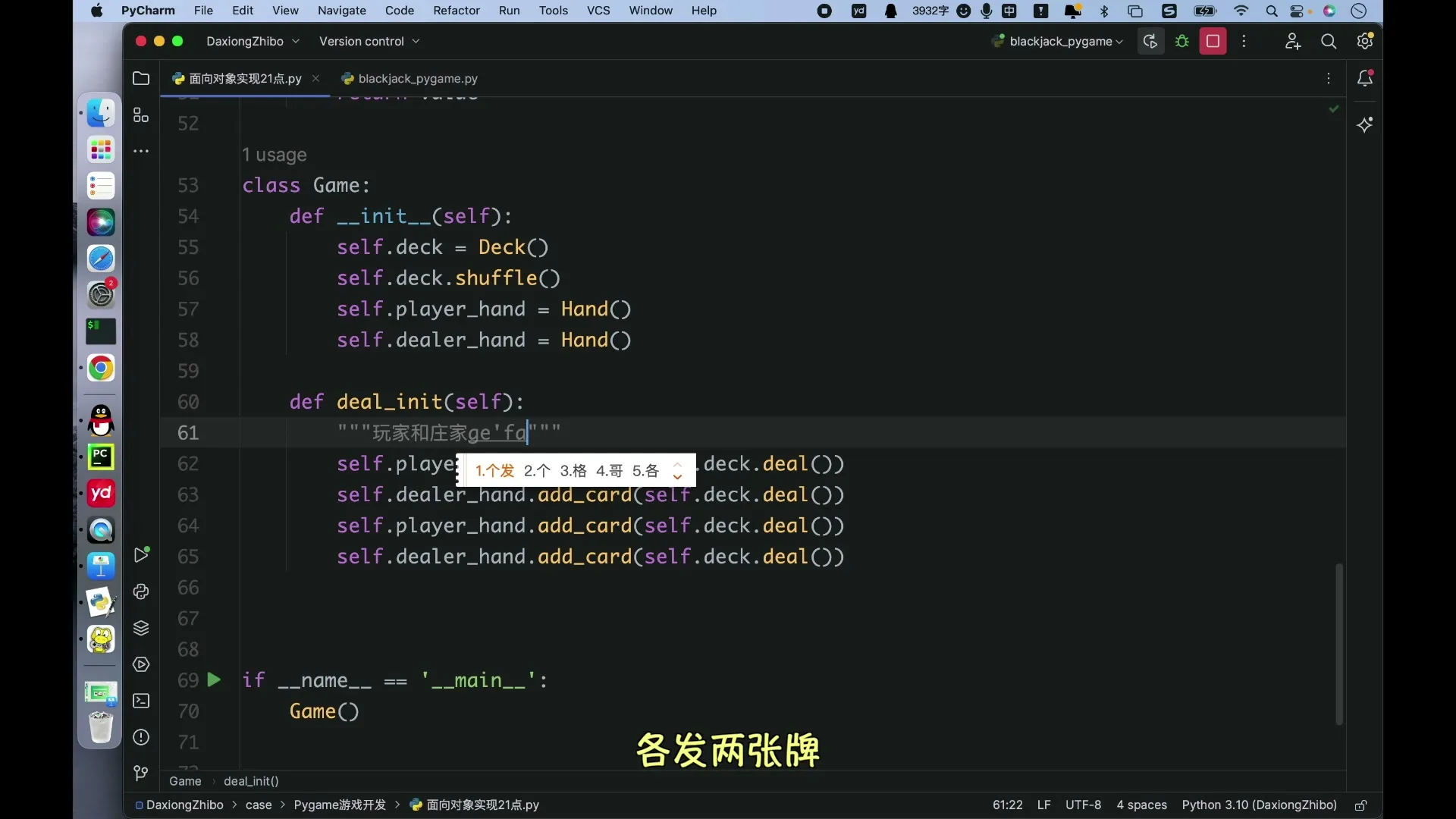Toggle read-only lock in status bar
The height and width of the screenshot is (819, 1456).
click(x=1361, y=805)
